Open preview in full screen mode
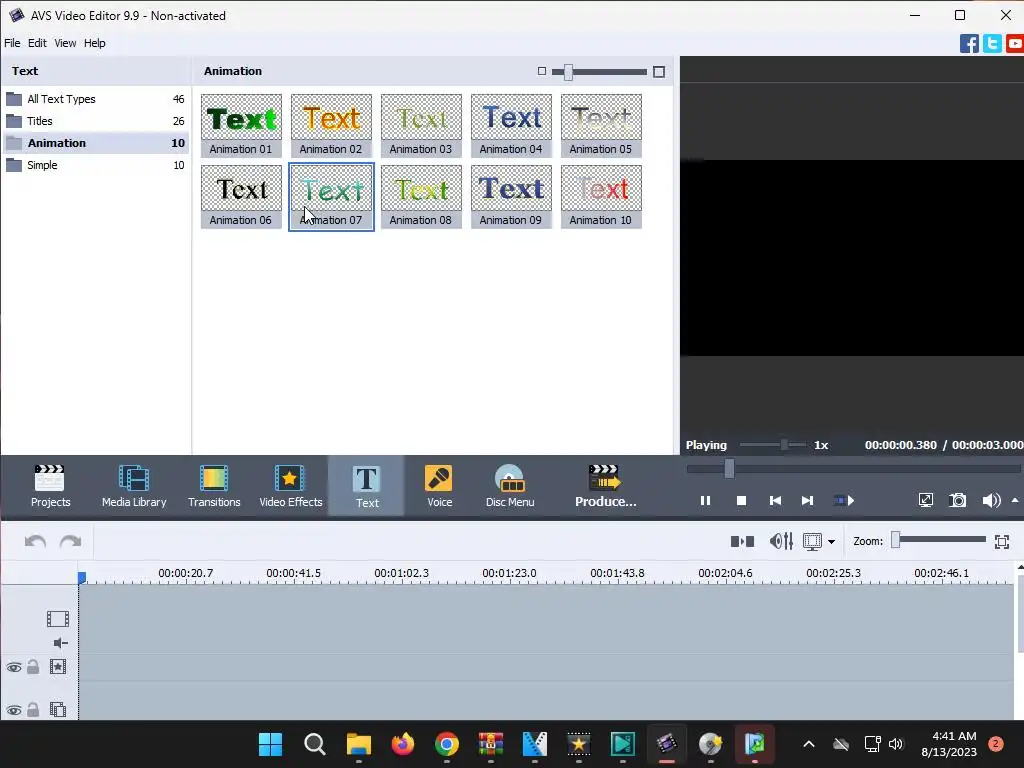 click(x=925, y=501)
